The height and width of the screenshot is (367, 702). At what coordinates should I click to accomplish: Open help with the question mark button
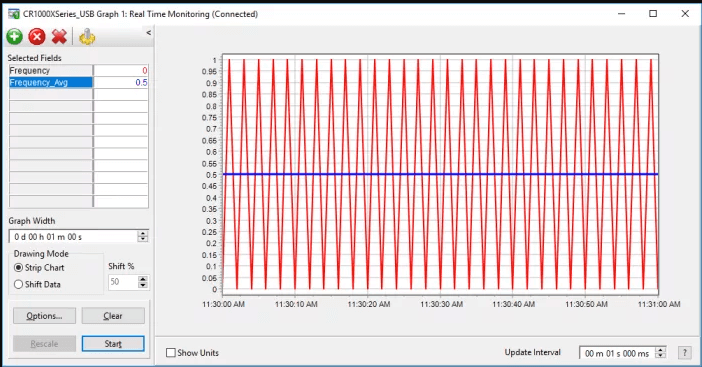pyautogui.click(x=684, y=353)
